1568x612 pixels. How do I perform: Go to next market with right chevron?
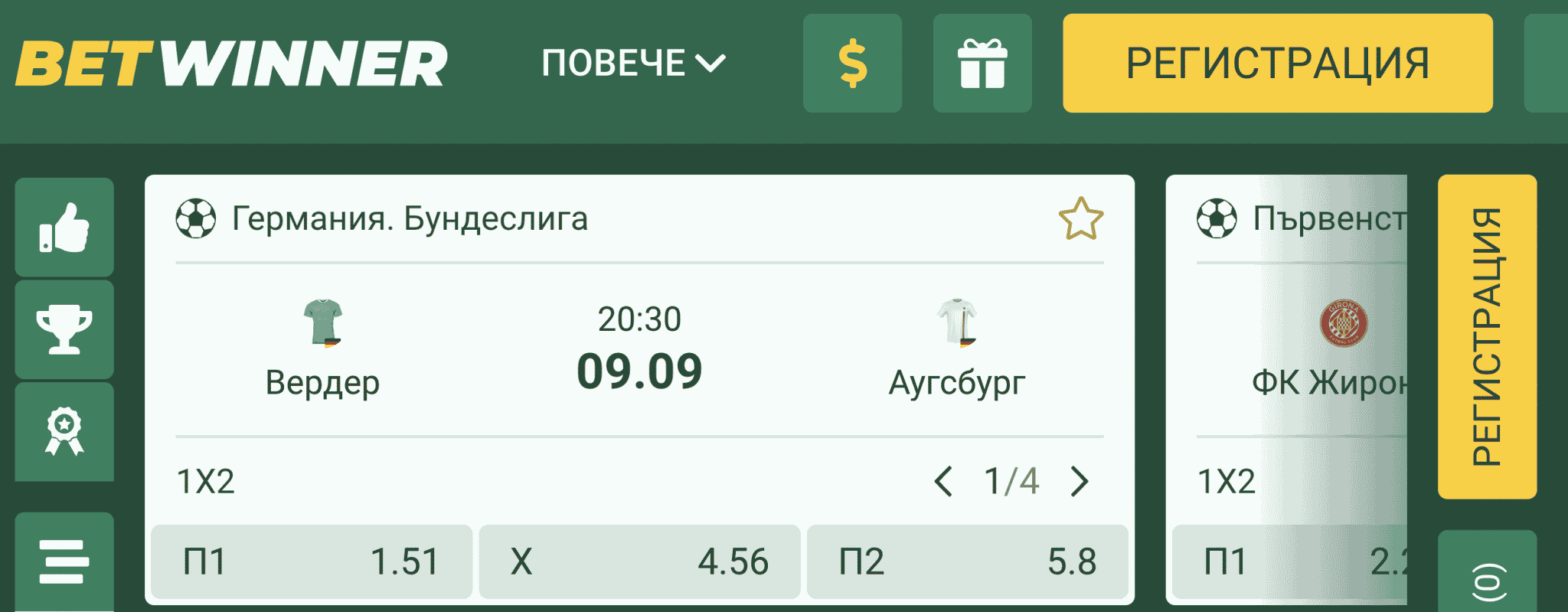pos(1080,482)
